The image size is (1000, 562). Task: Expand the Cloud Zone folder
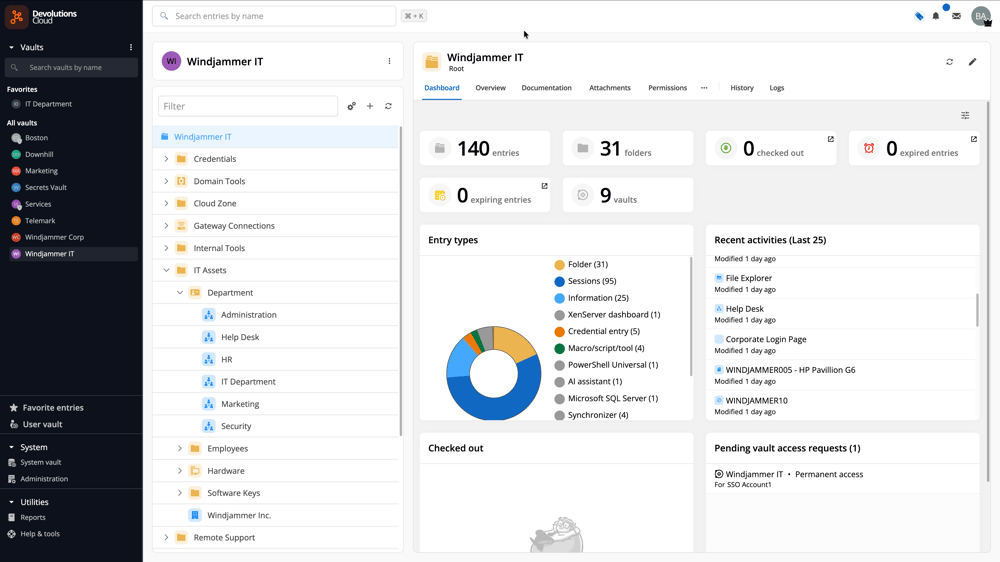coord(166,203)
